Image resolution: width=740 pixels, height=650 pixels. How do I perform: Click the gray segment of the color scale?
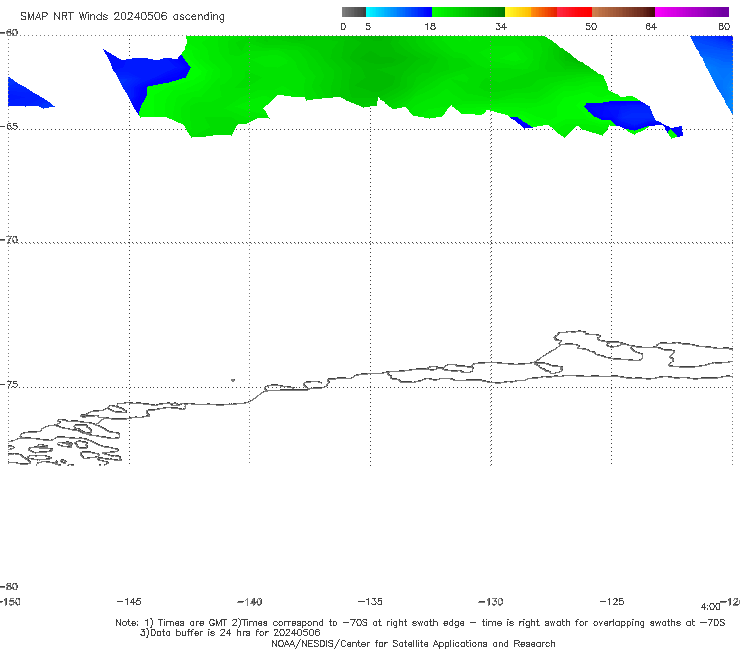pos(353,12)
